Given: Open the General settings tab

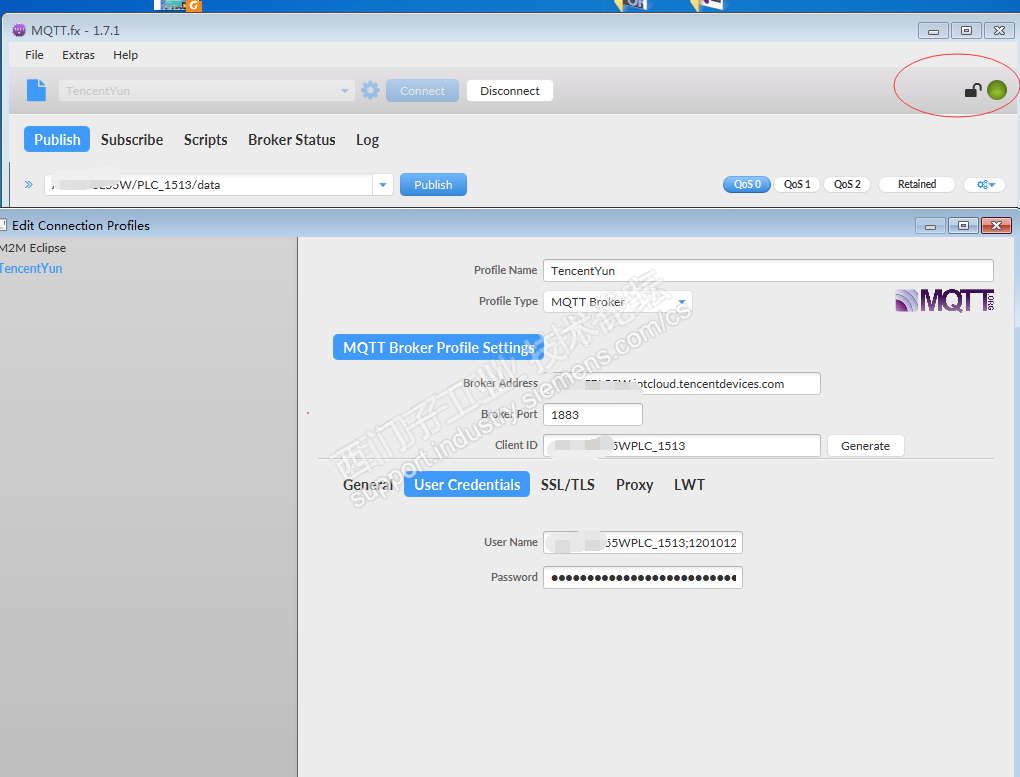Looking at the screenshot, I should 368,485.
